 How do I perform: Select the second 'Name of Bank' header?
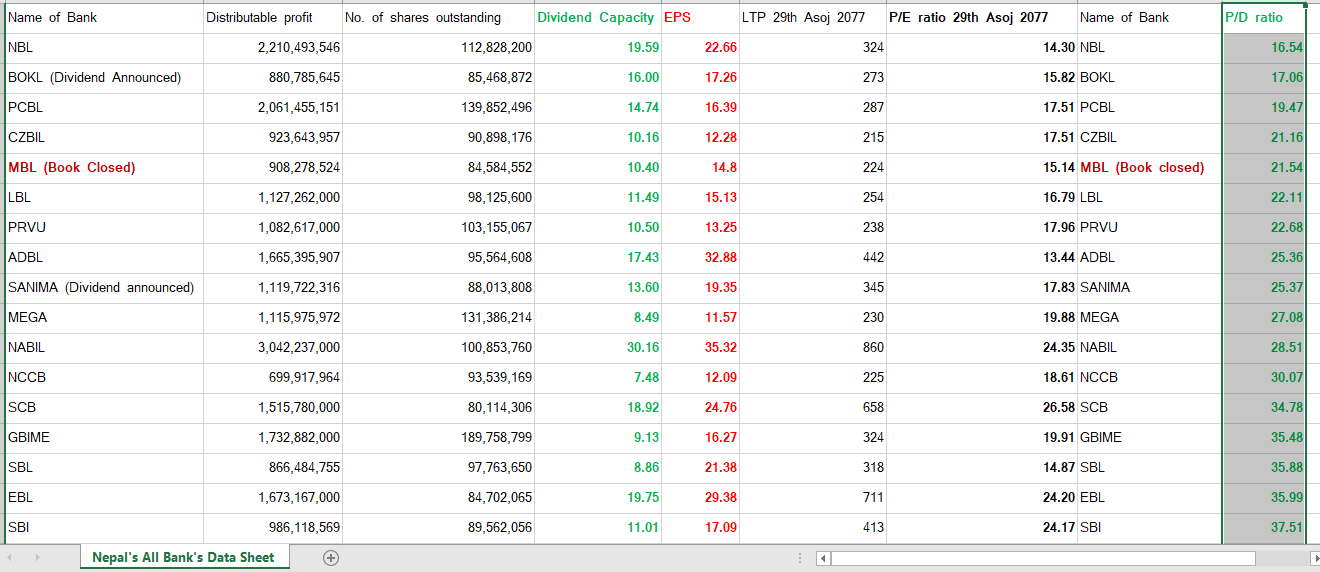[1150, 17]
